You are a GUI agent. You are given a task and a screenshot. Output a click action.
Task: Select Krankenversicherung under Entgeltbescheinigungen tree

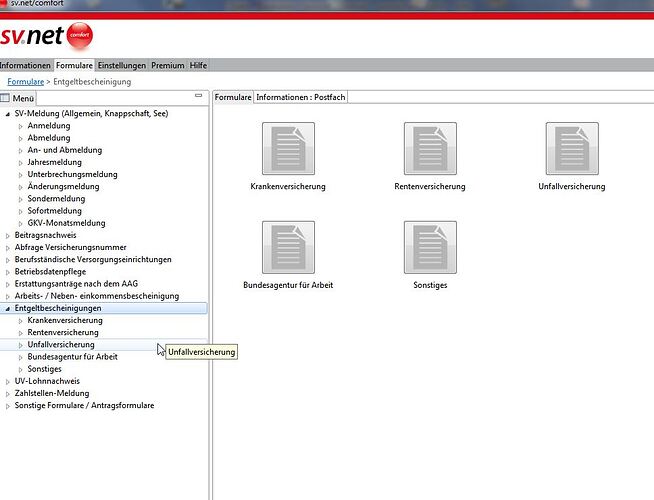click(x=65, y=320)
